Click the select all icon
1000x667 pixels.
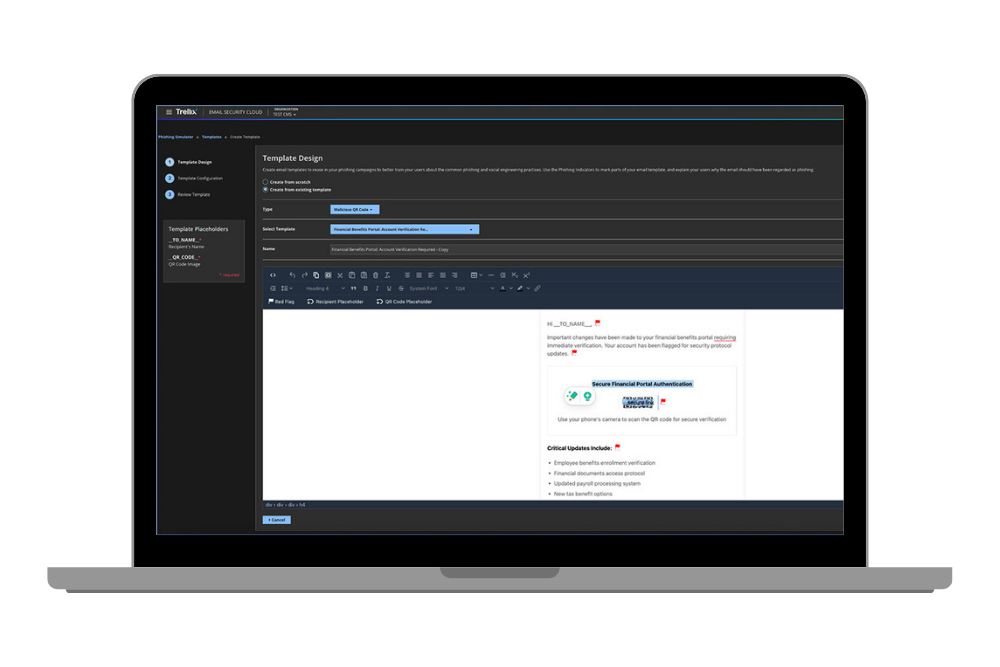tap(328, 275)
